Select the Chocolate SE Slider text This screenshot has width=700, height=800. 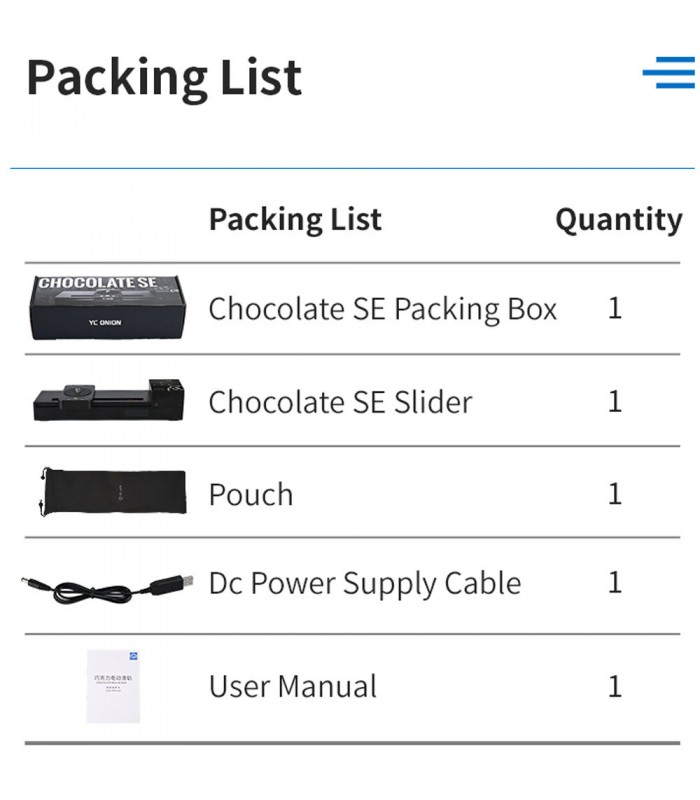pyautogui.click(x=340, y=402)
